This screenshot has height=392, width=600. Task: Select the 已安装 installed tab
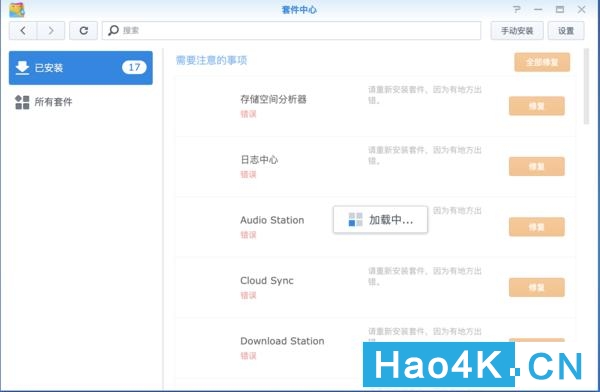pyautogui.click(x=81, y=68)
